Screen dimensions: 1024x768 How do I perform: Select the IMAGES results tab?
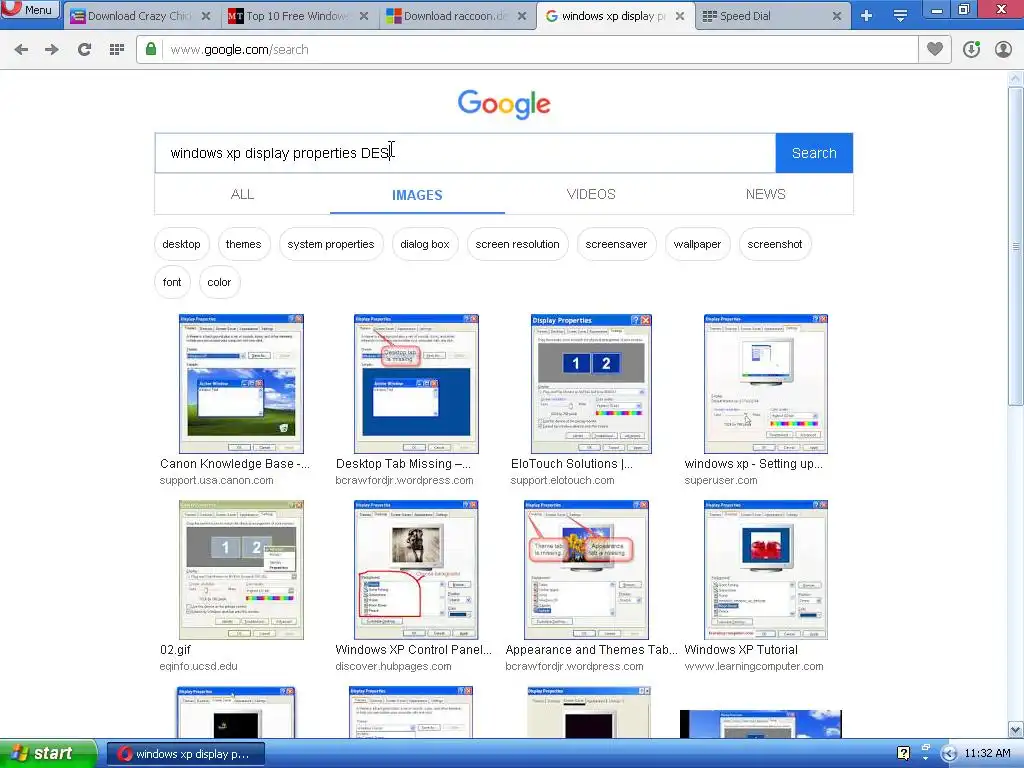417,195
